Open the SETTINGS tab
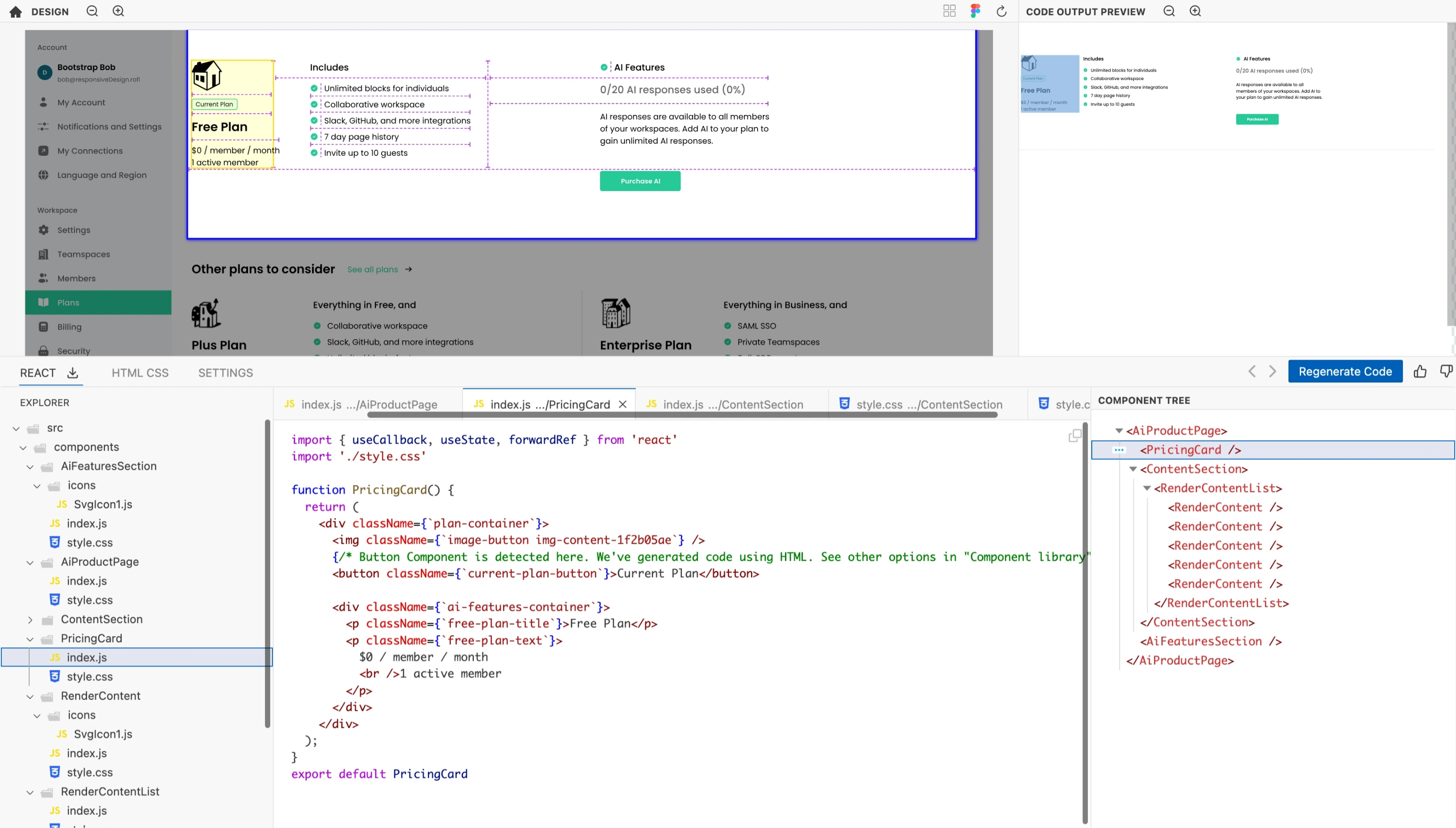1456x828 pixels. coord(225,373)
